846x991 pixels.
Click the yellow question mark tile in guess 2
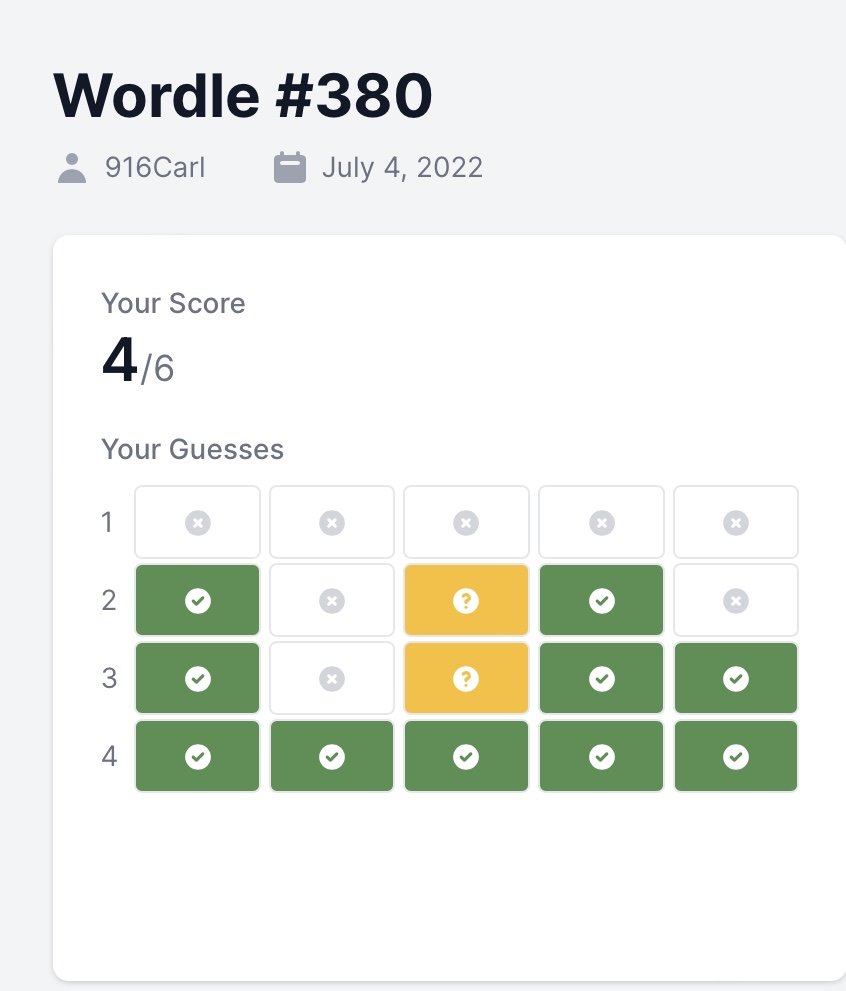point(466,600)
